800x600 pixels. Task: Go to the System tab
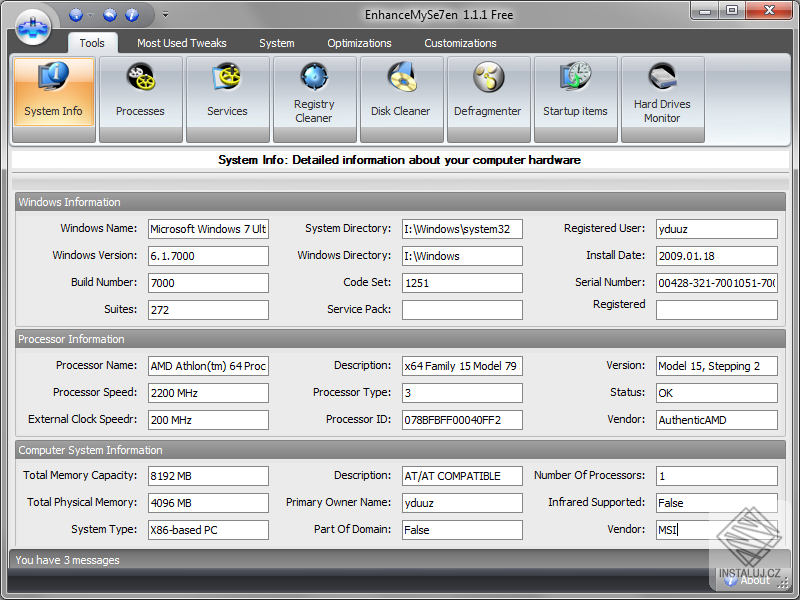click(276, 43)
